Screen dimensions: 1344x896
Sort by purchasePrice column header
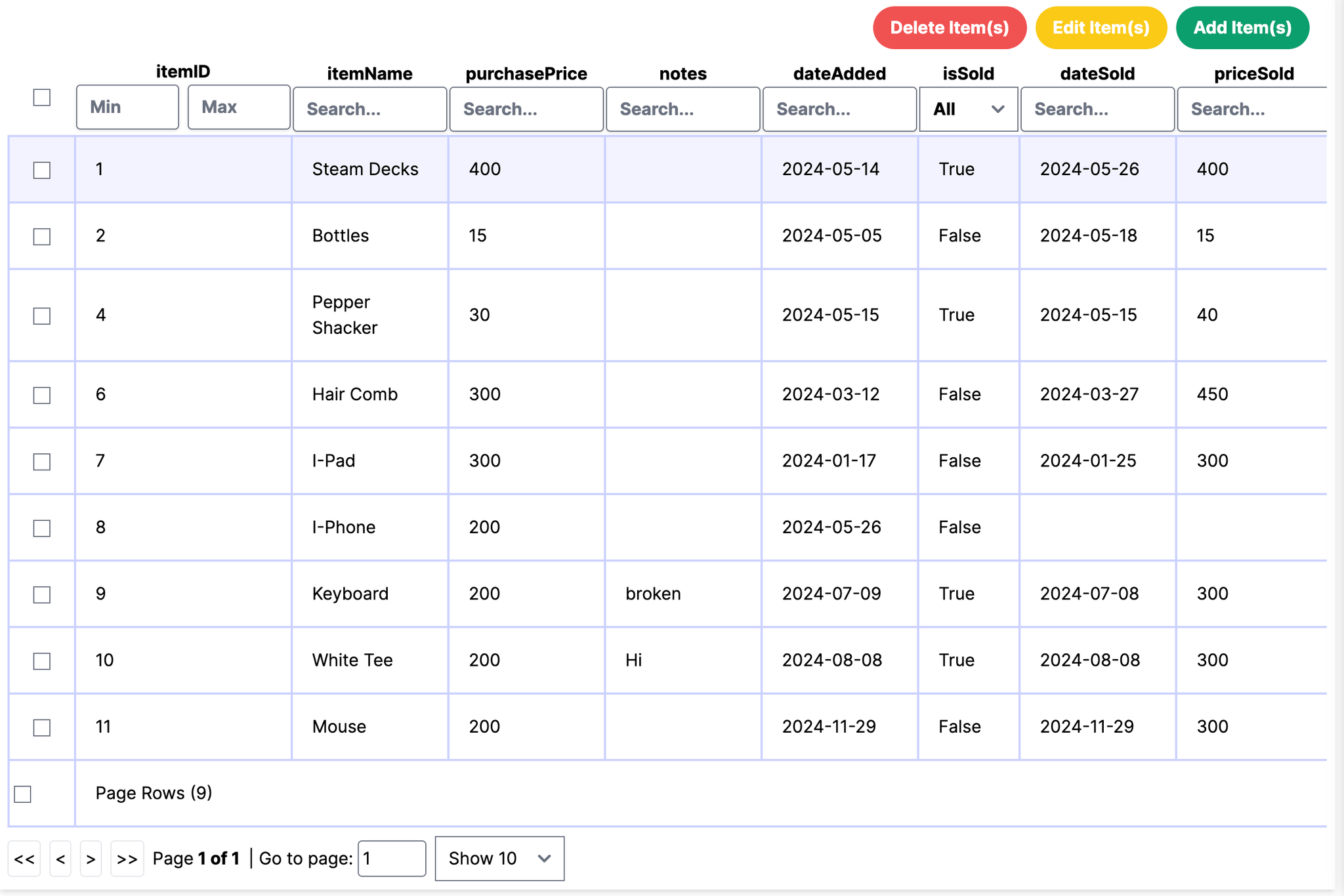click(526, 73)
